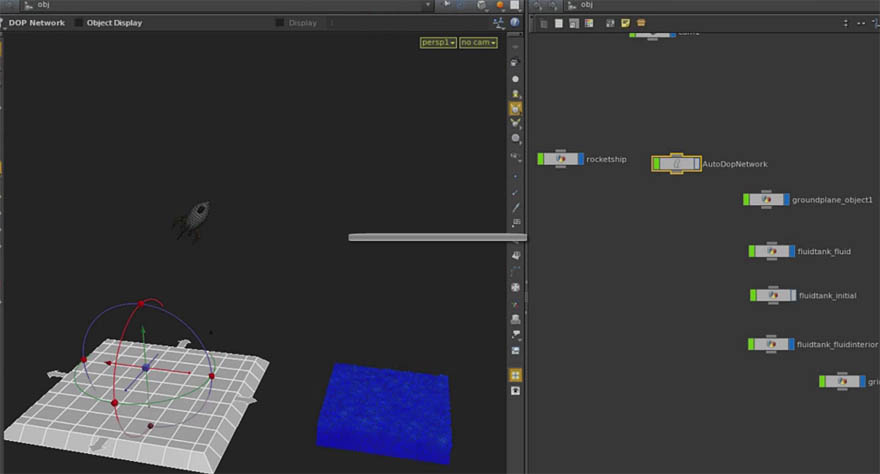Click the headlight icon in viewport side toolbar
The image size is (880, 474).
pos(515,94)
